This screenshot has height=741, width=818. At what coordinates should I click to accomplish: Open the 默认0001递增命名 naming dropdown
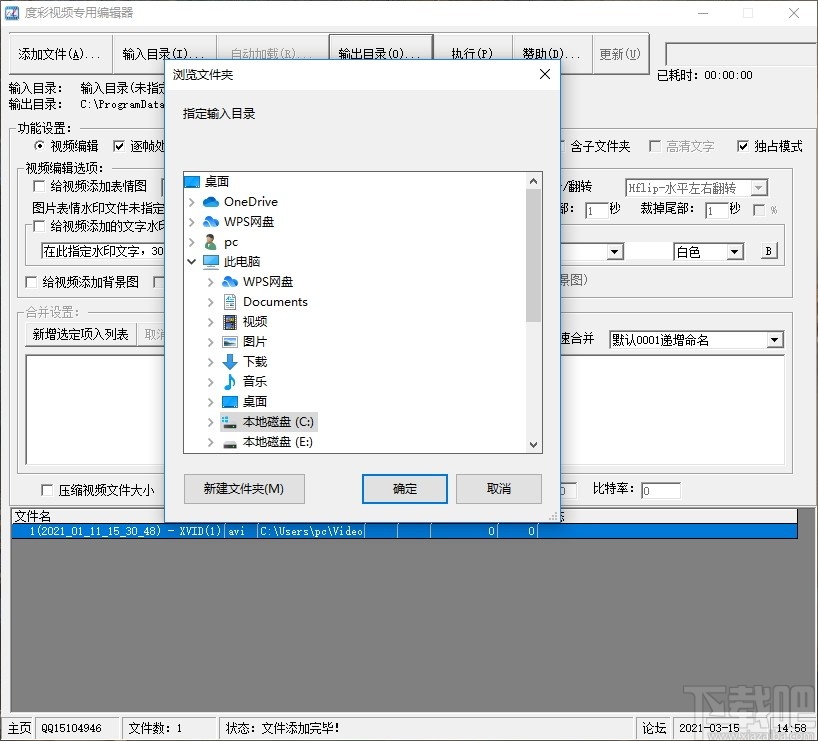[x=775, y=340]
